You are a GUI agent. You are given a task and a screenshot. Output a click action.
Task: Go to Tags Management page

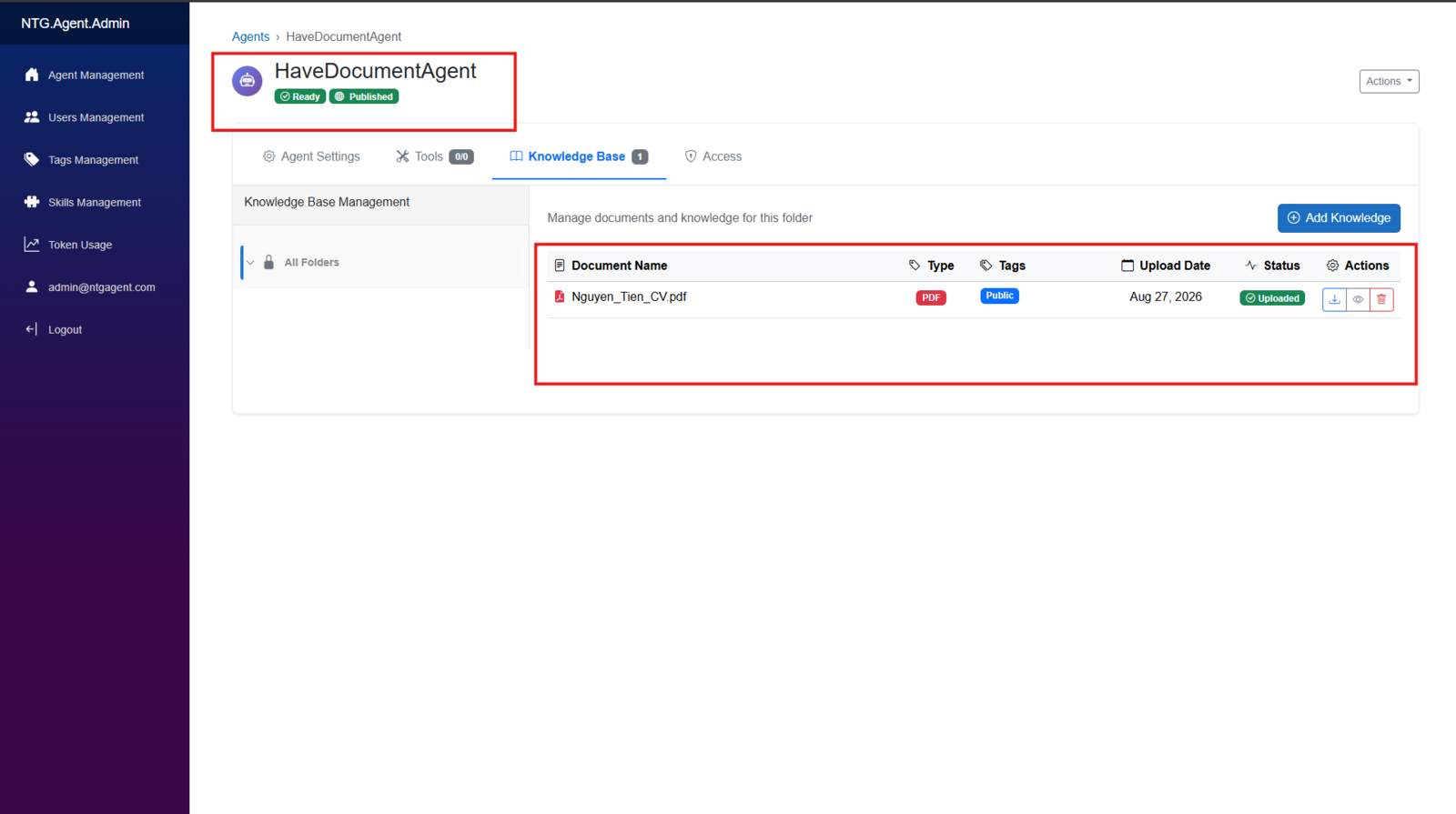pyautogui.click(x=95, y=160)
